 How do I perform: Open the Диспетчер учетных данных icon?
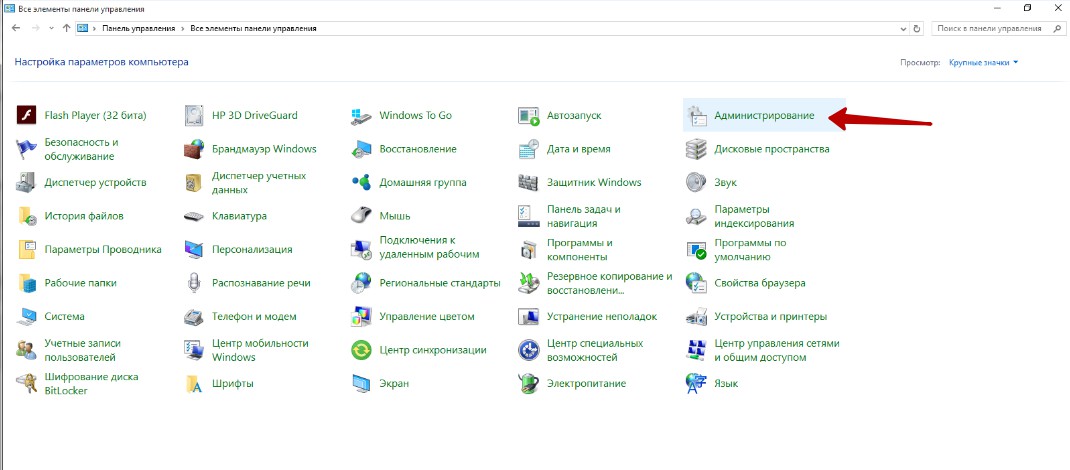tap(194, 182)
